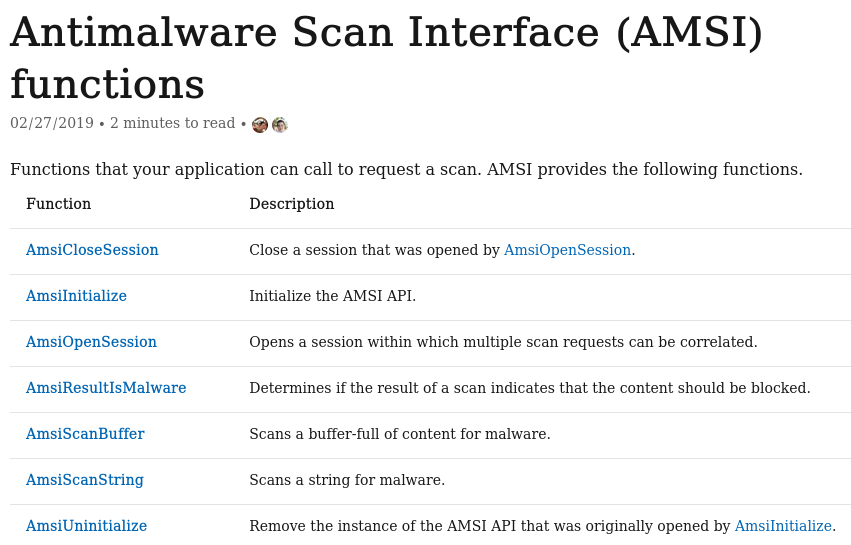The width and height of the screenshot is (851, 545).
Task: Click the intro paragraph about requesting a scan
Action: coord(406,170)
